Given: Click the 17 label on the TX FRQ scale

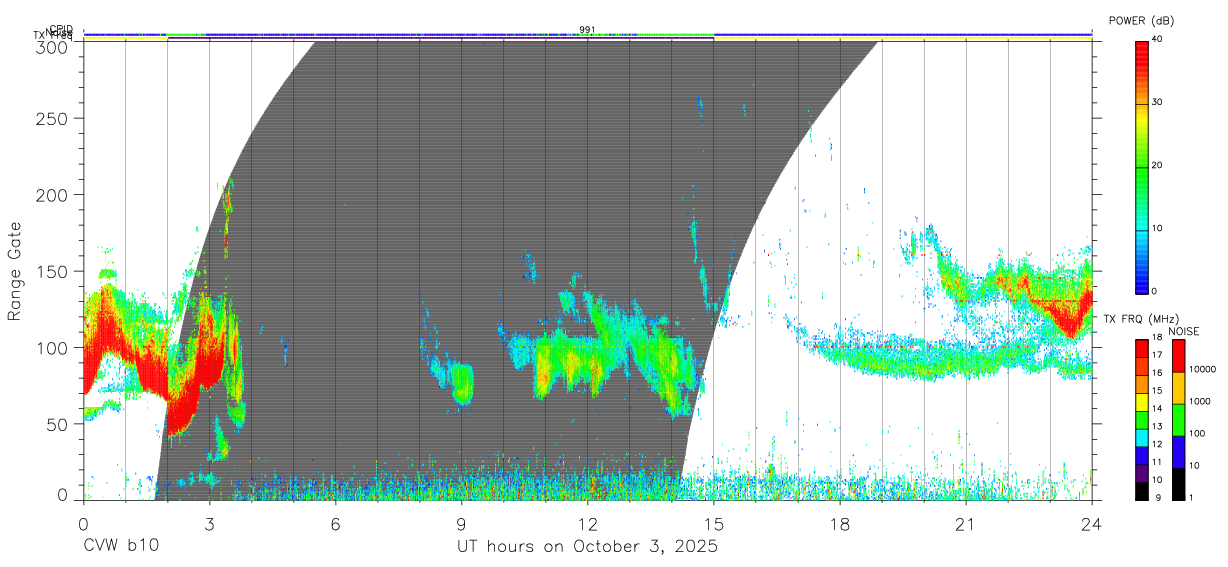Looking at the screenshot, I should 1156,356.
